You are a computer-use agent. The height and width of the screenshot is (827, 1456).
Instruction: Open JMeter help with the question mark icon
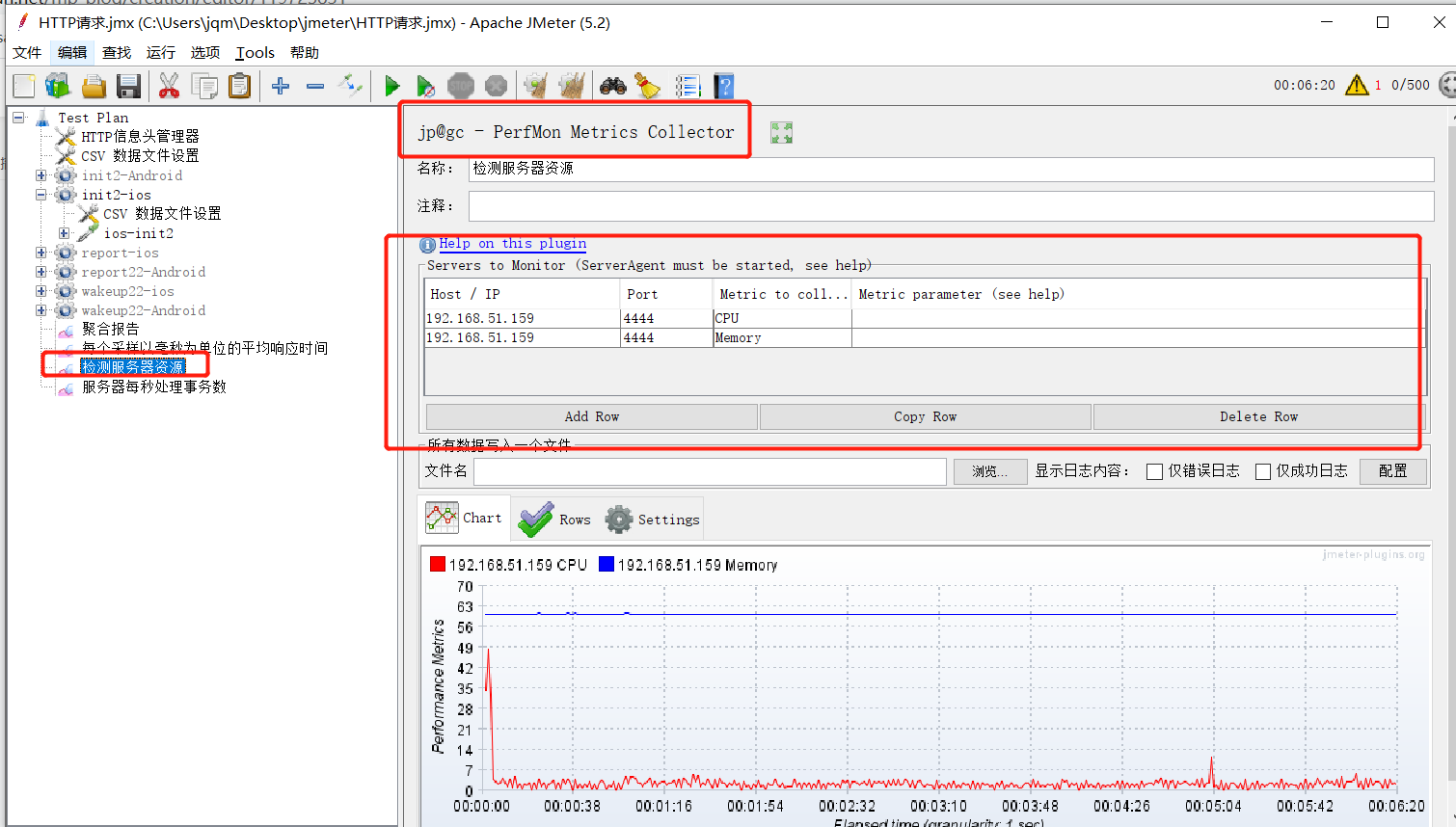point(723,86)
